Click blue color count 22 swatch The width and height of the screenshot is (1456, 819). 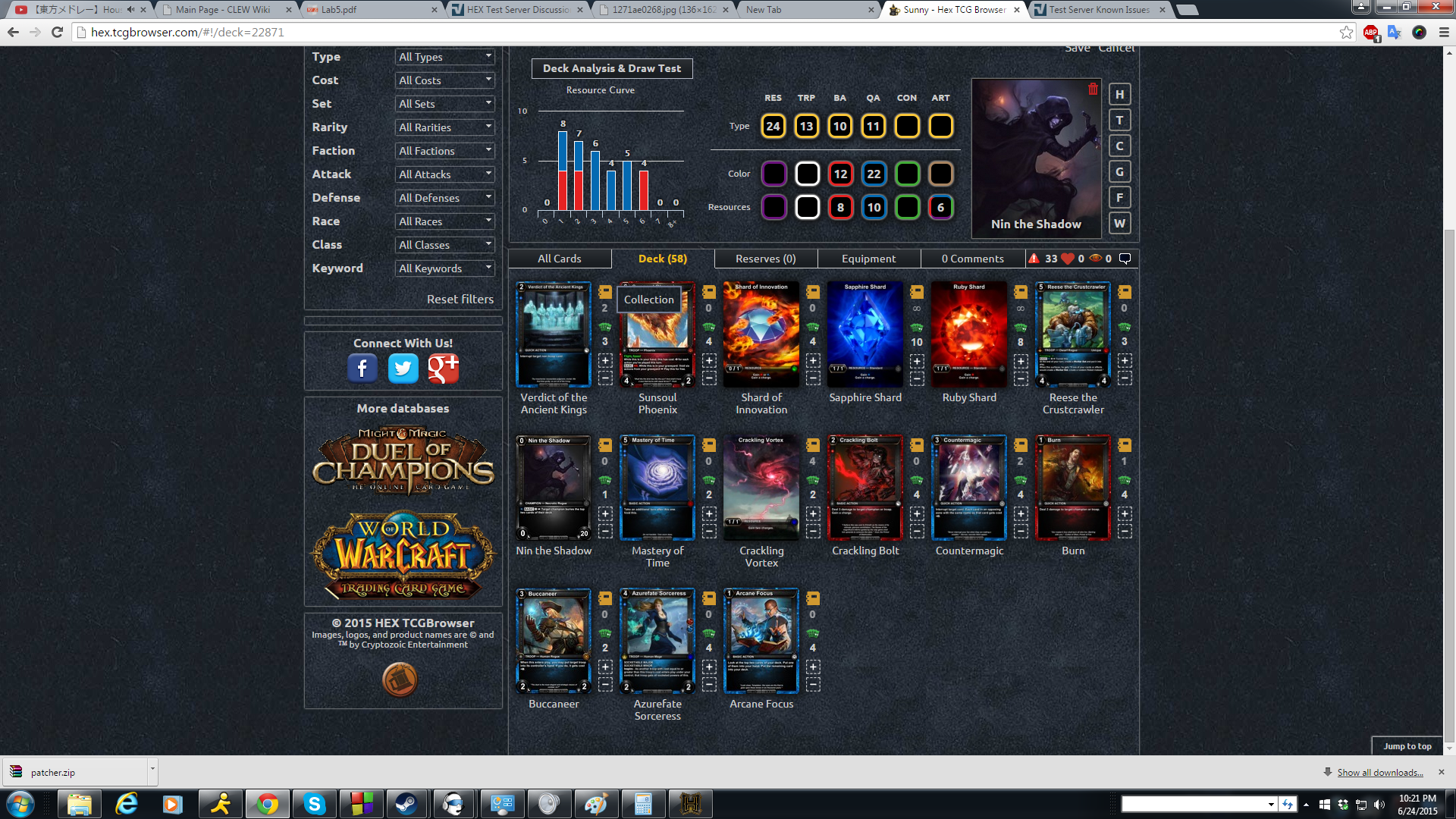[x=874, y=174]
